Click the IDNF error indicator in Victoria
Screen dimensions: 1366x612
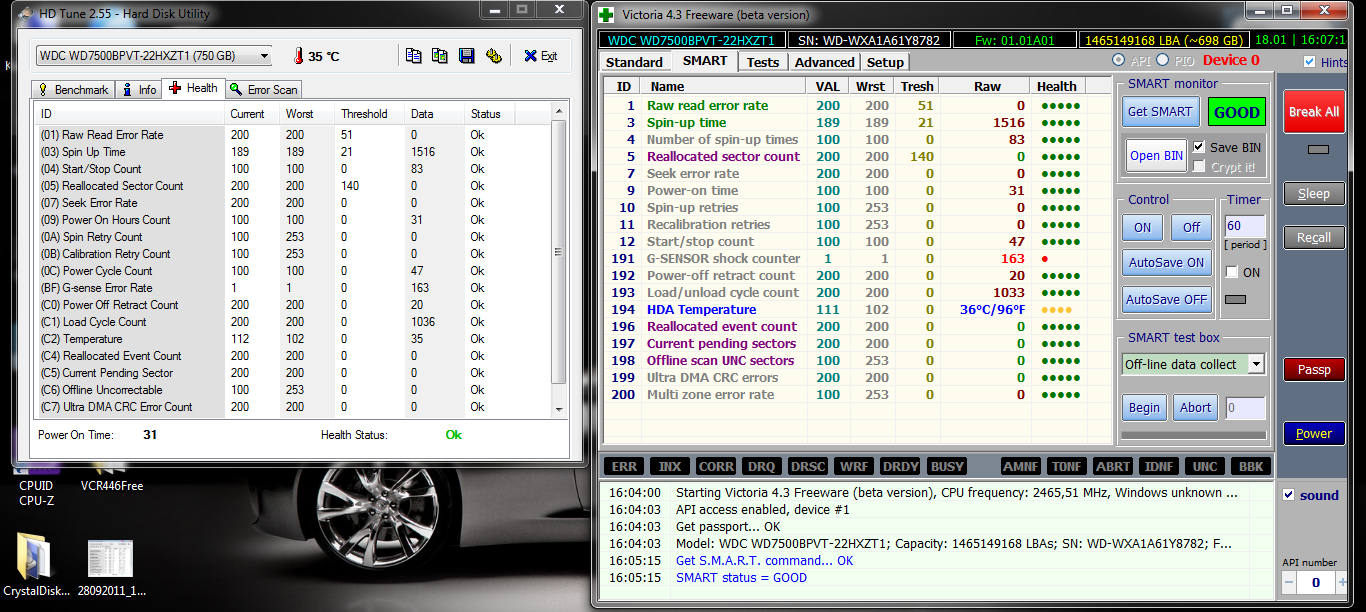click(x=1159, y=466)
